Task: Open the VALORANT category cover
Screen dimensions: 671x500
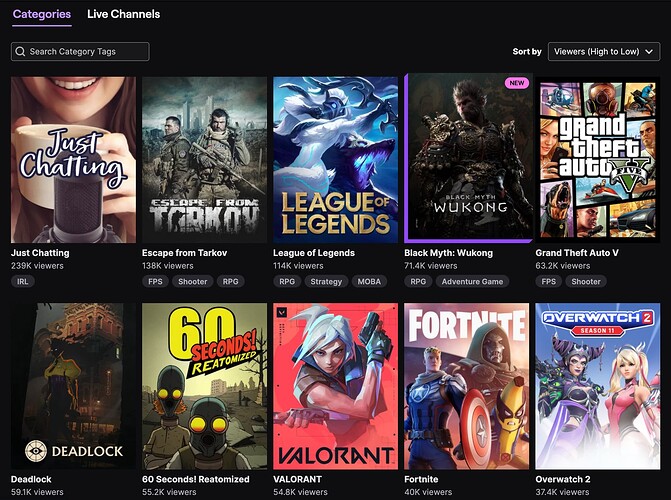Action: point(336,386)
